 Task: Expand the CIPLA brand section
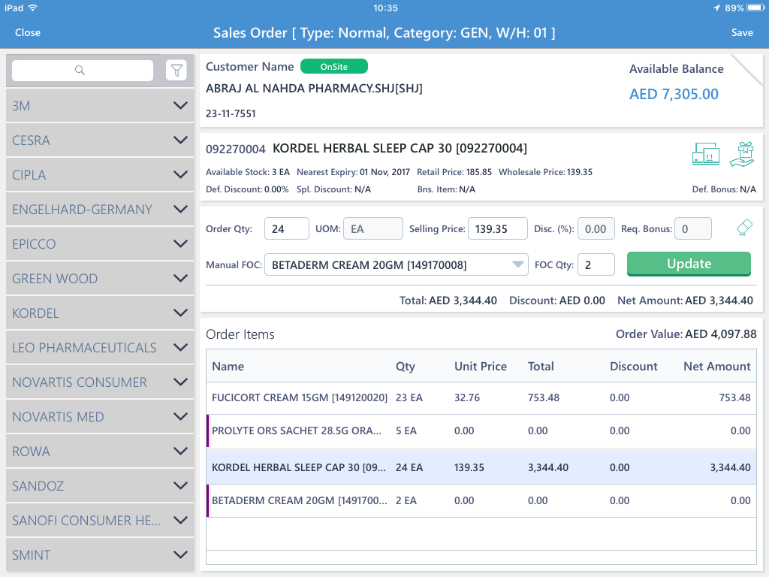pyautogui.click(x=100, y=175)
